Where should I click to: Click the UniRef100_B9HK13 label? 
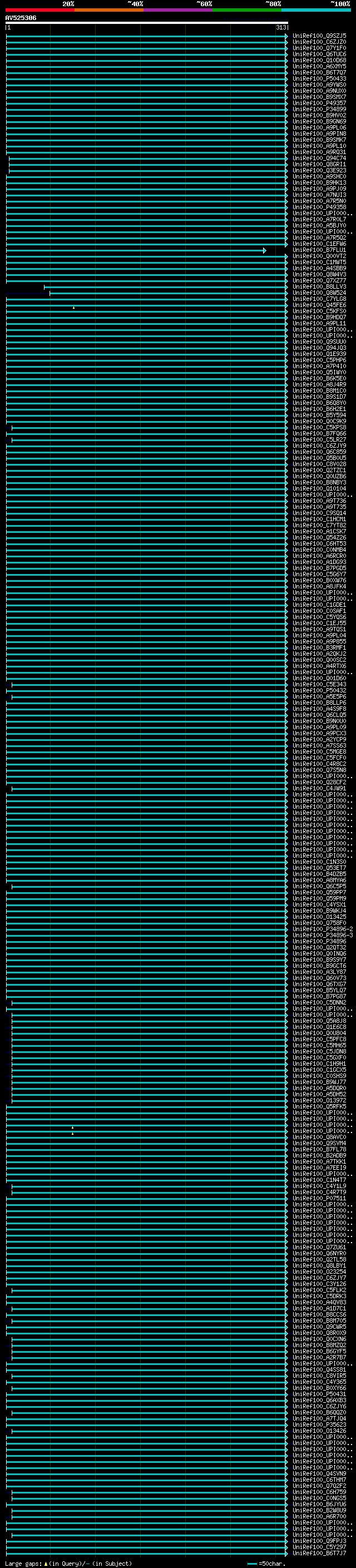click(x=319, y=182)
